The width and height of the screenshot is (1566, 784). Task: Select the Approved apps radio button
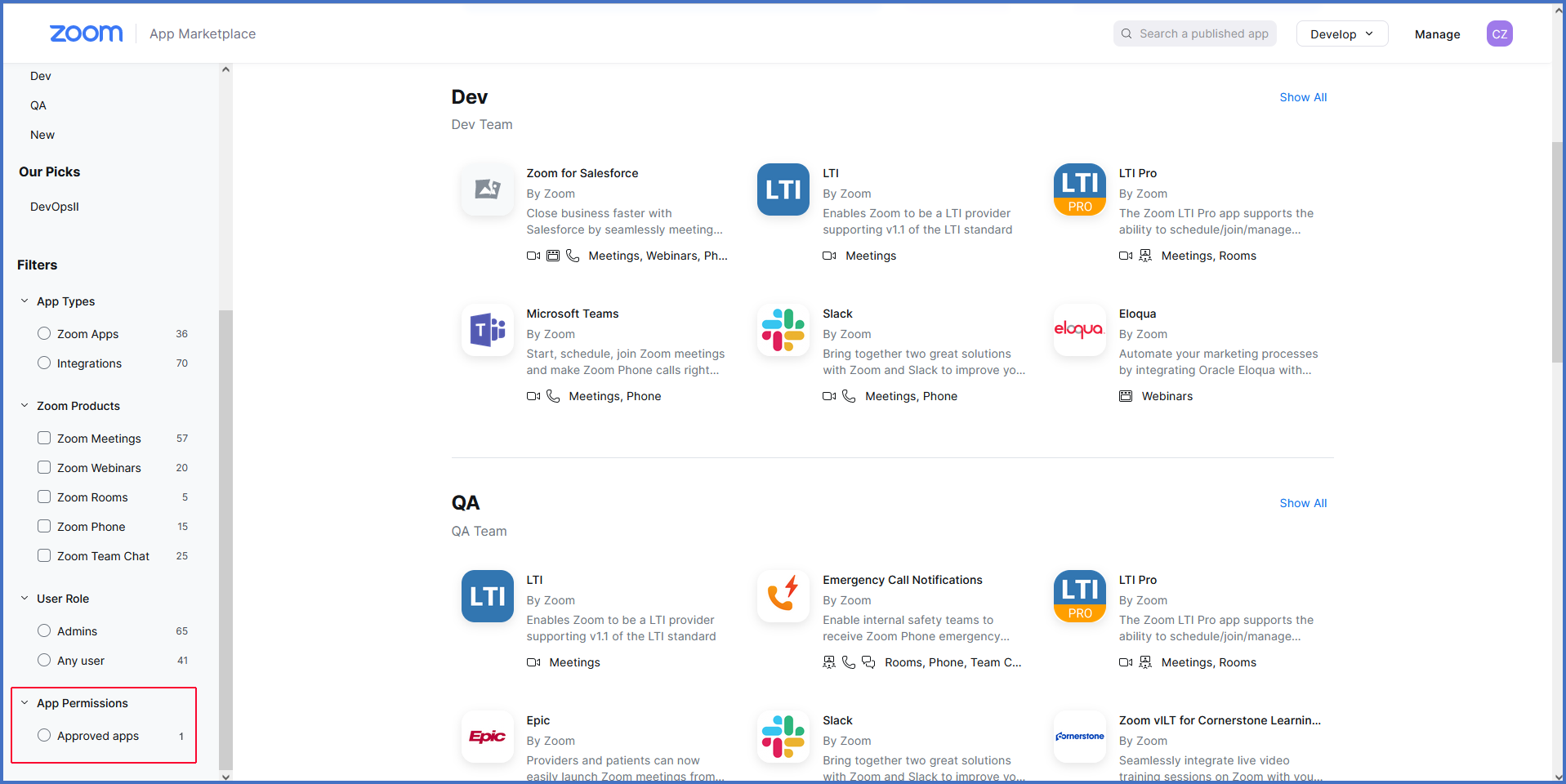44,735
